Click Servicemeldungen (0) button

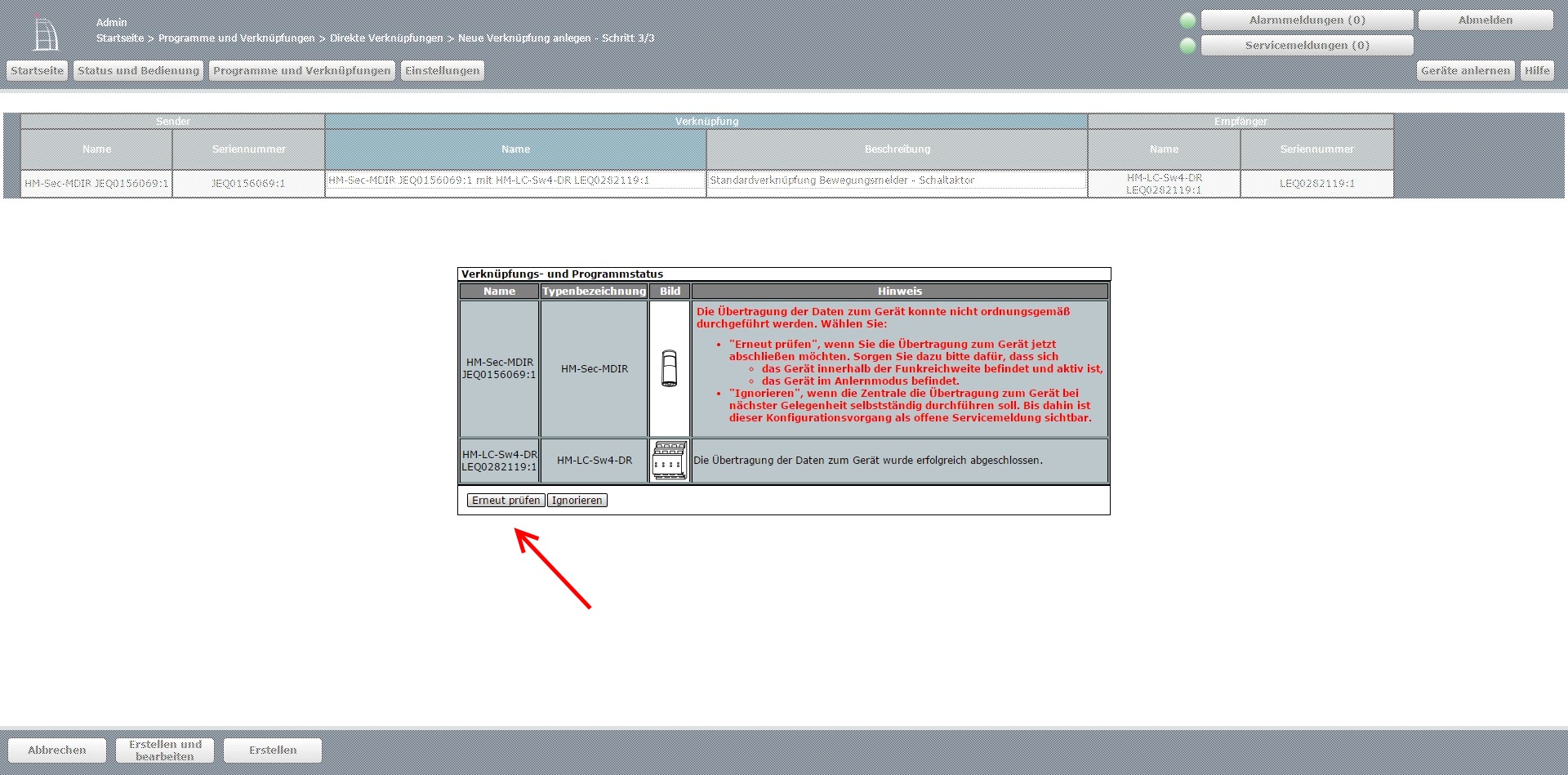click(1307, 46)
